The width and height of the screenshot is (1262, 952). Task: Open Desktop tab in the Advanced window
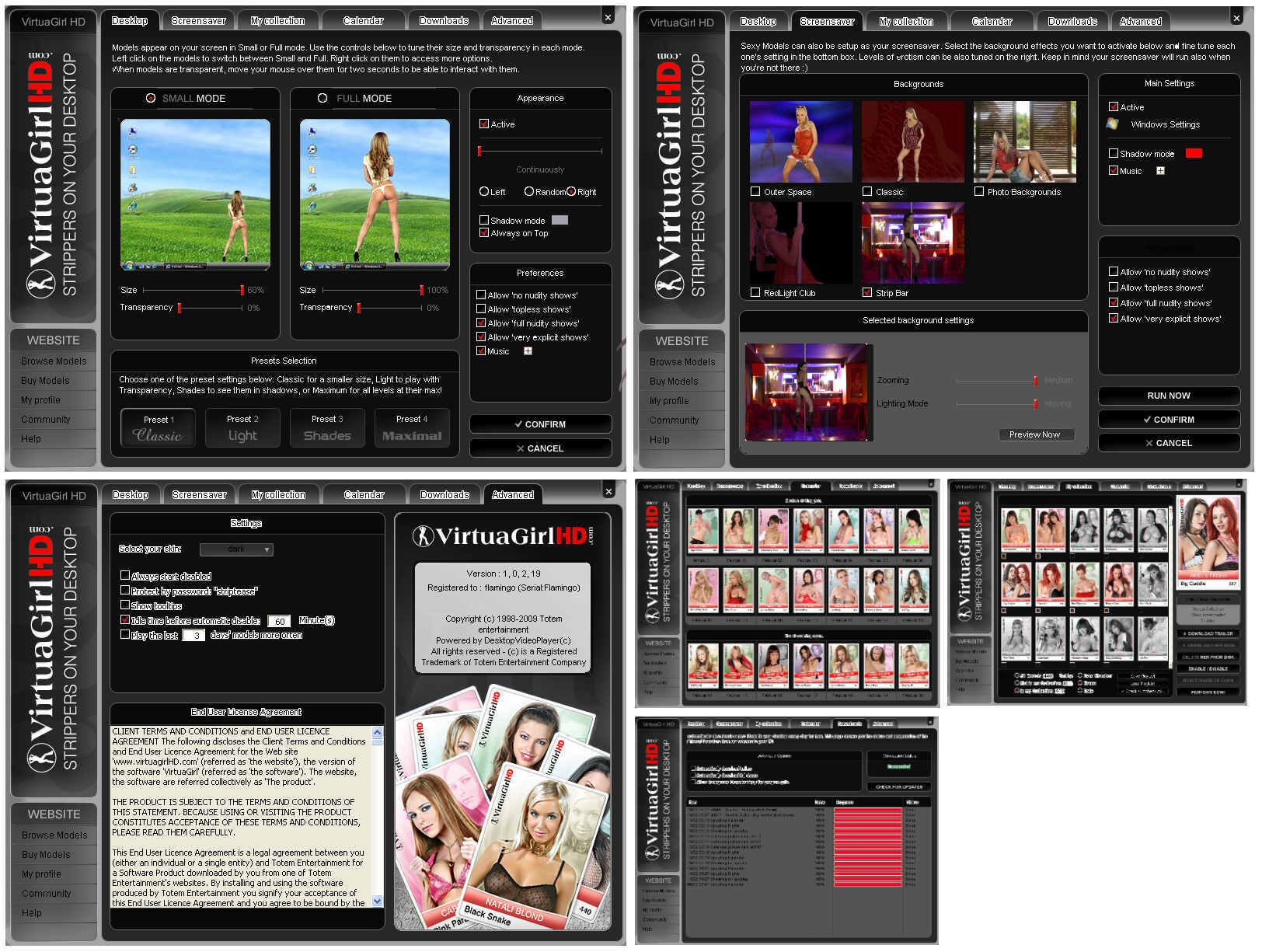[130, 495]
